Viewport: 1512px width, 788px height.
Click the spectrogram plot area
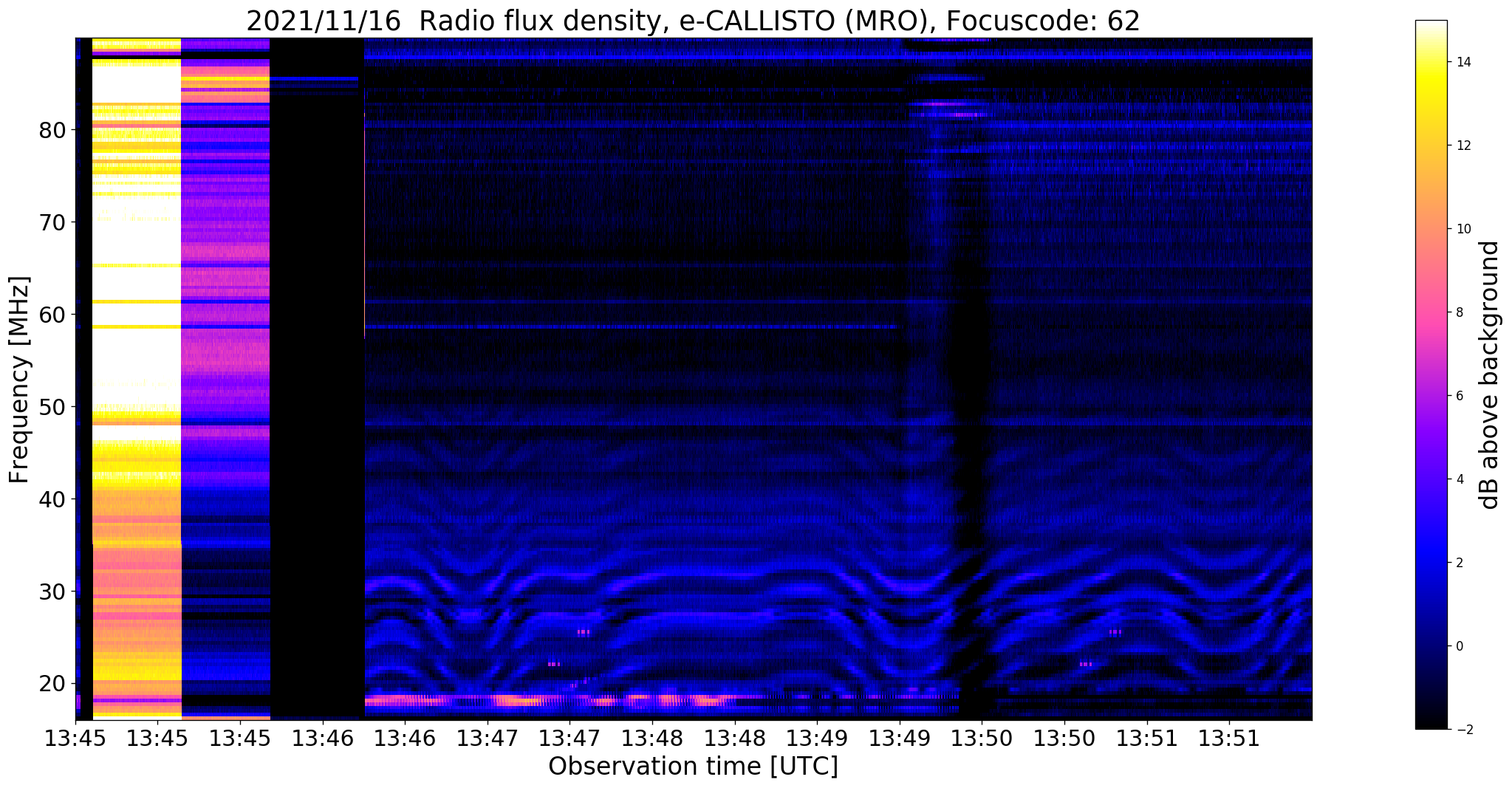pos(694,379)
